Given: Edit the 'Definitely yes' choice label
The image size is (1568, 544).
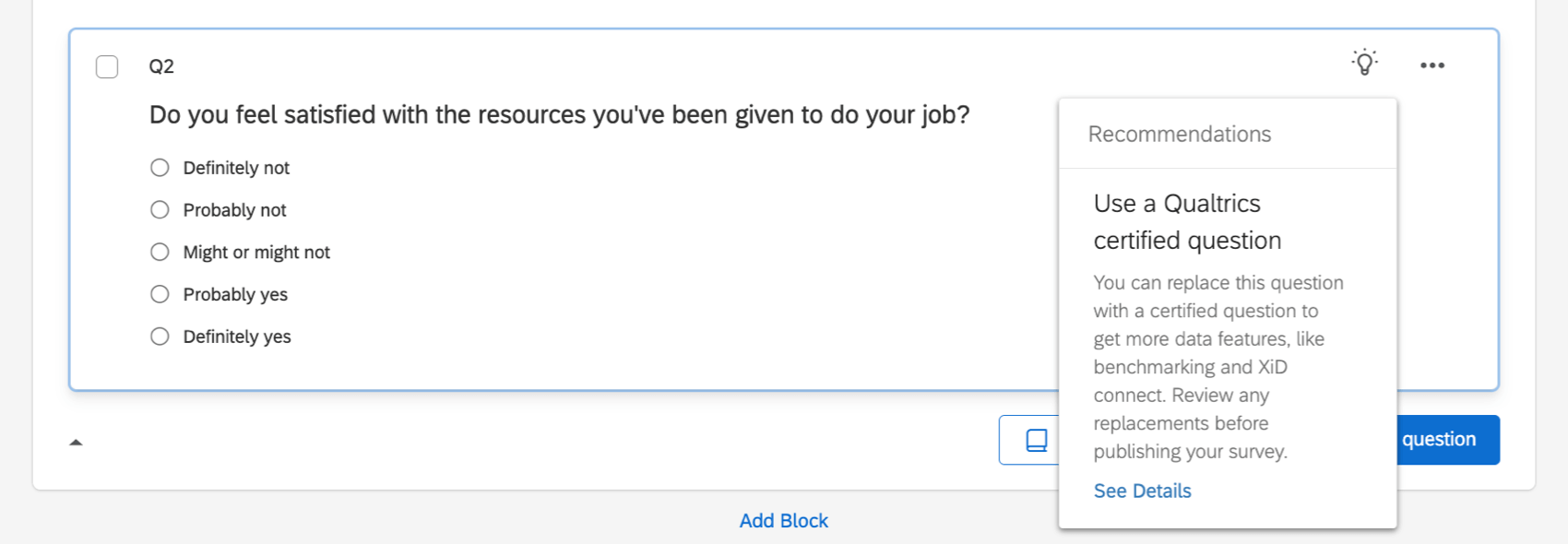Looking at the screenshot, I should [235, 336].
